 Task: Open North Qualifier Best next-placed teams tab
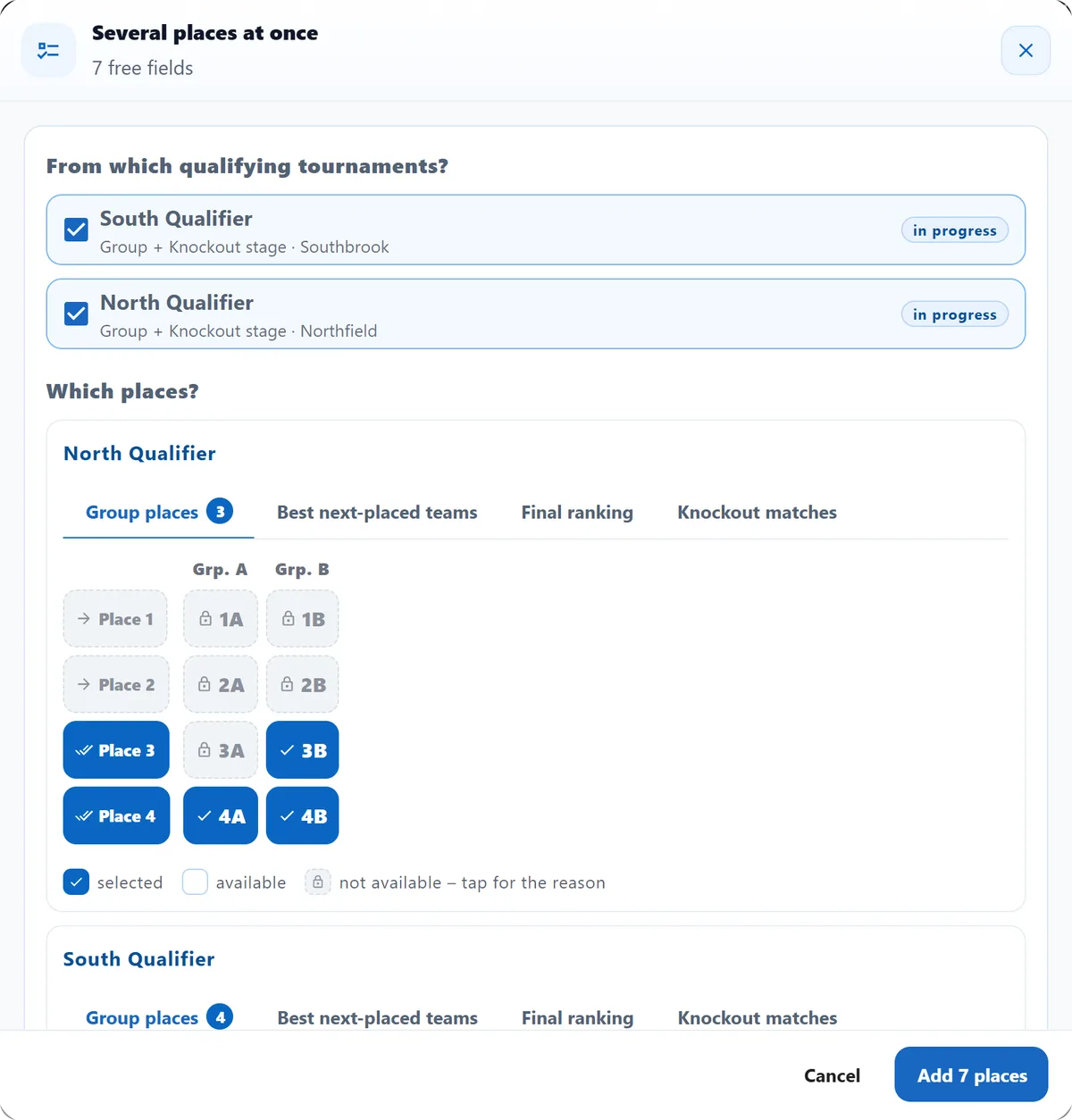point(377,513)
